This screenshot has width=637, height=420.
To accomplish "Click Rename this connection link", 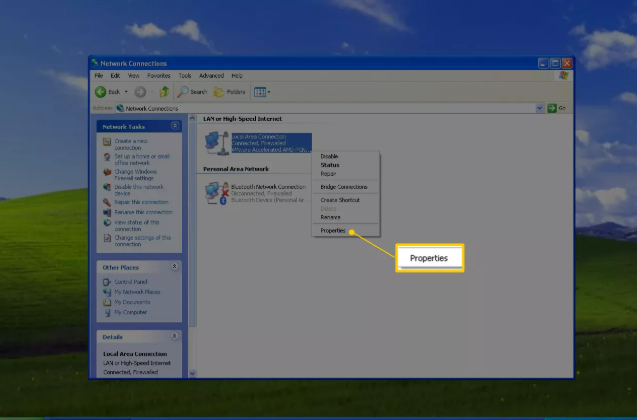I will click(143, 212).
